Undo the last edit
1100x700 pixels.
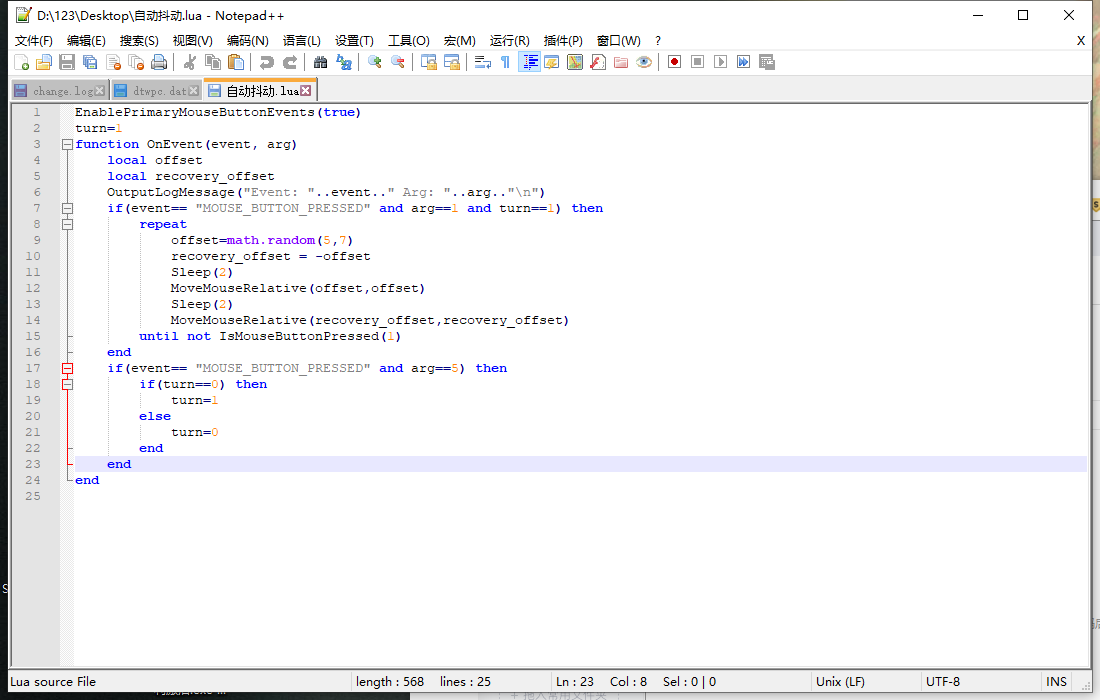[x=267, y=62]
